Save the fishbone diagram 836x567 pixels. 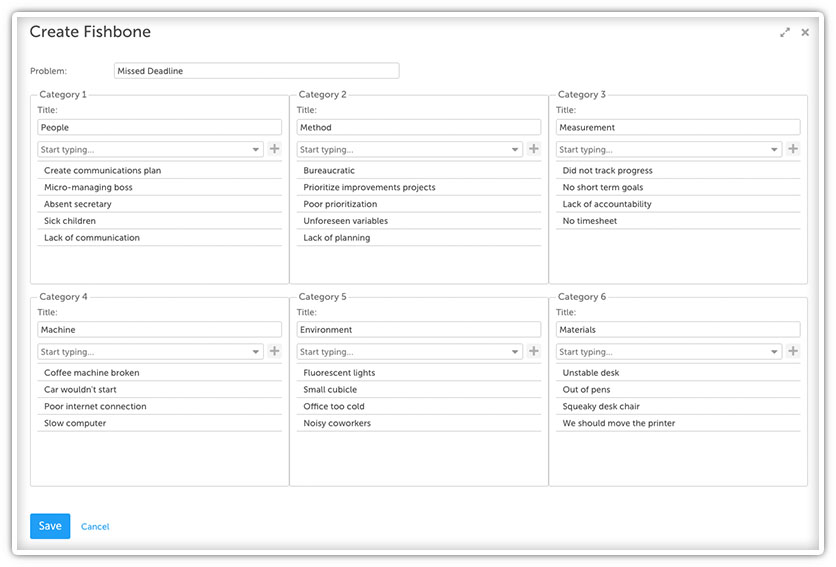coord(50,526)
